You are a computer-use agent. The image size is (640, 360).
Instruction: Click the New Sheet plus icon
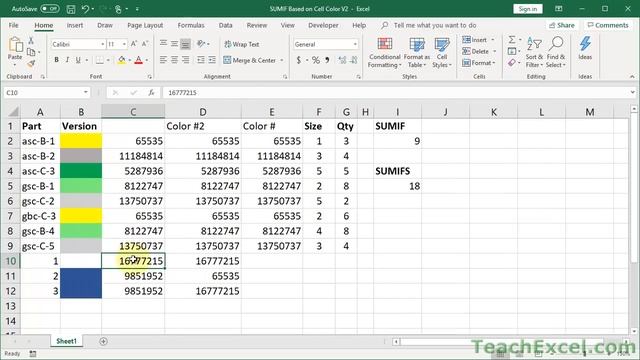point(103,341)
